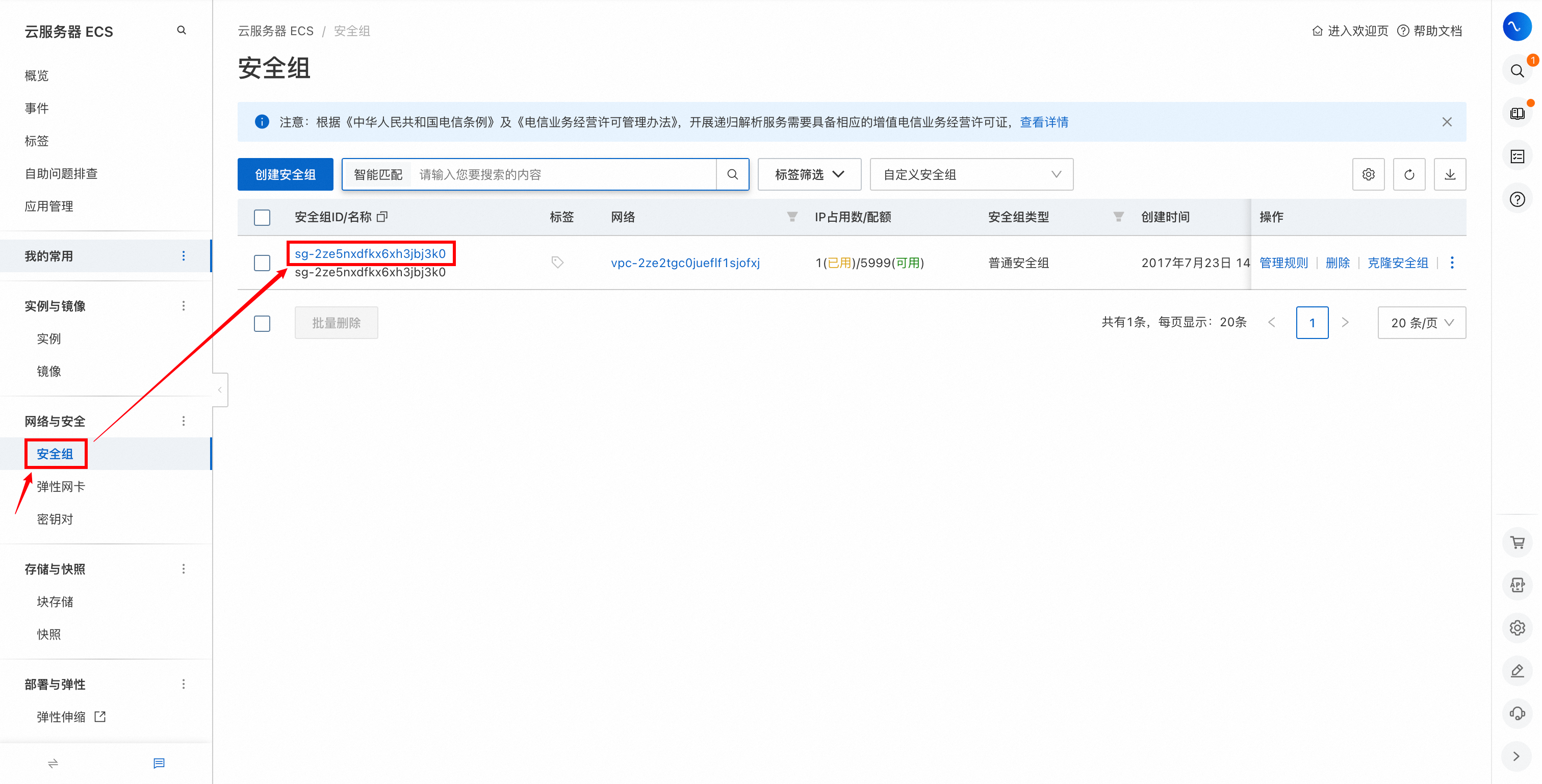
Task: Refresh the security group list
Action: [x=1408, y=174]
